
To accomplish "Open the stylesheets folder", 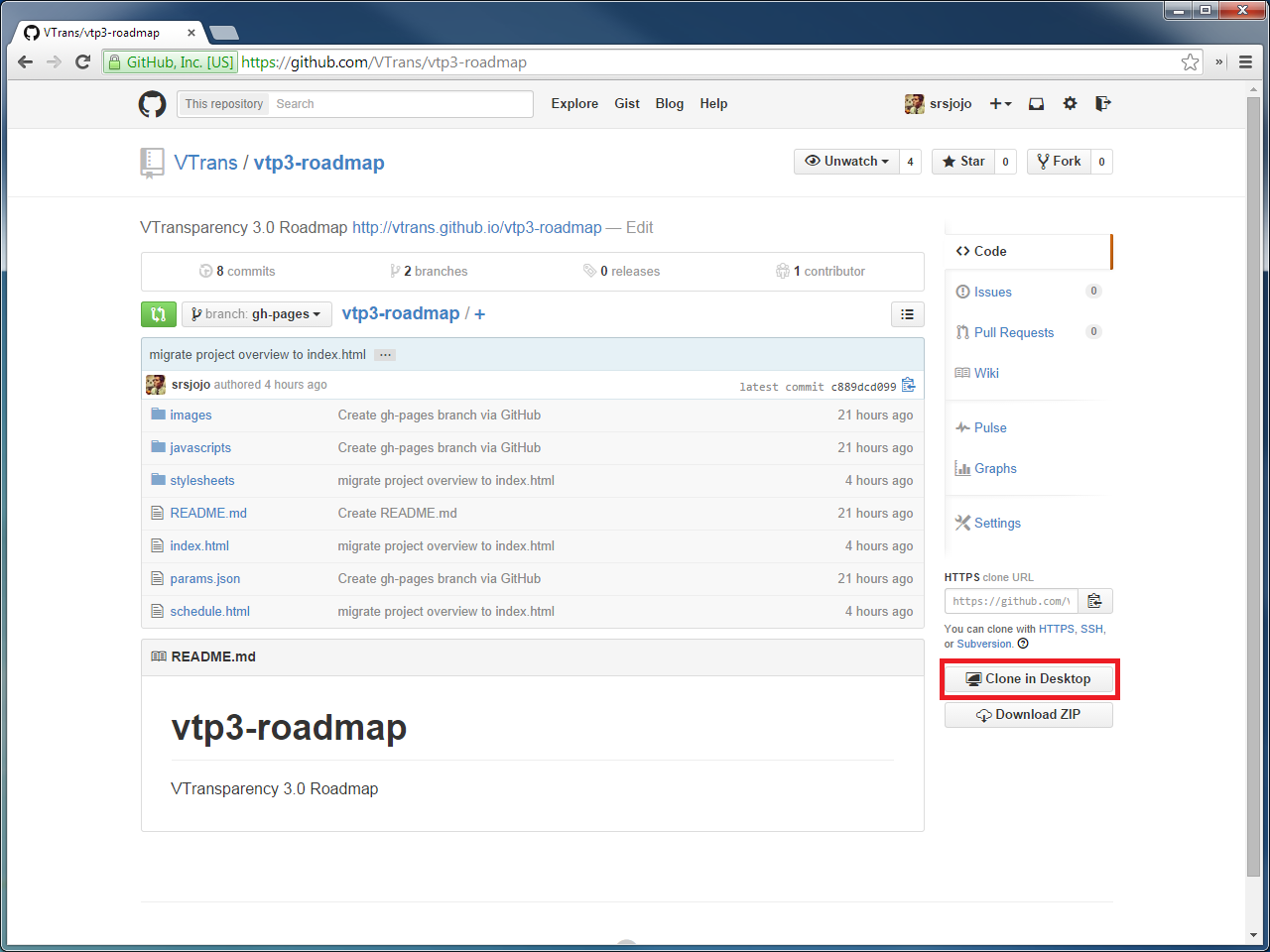I will (x=202, y=481).
